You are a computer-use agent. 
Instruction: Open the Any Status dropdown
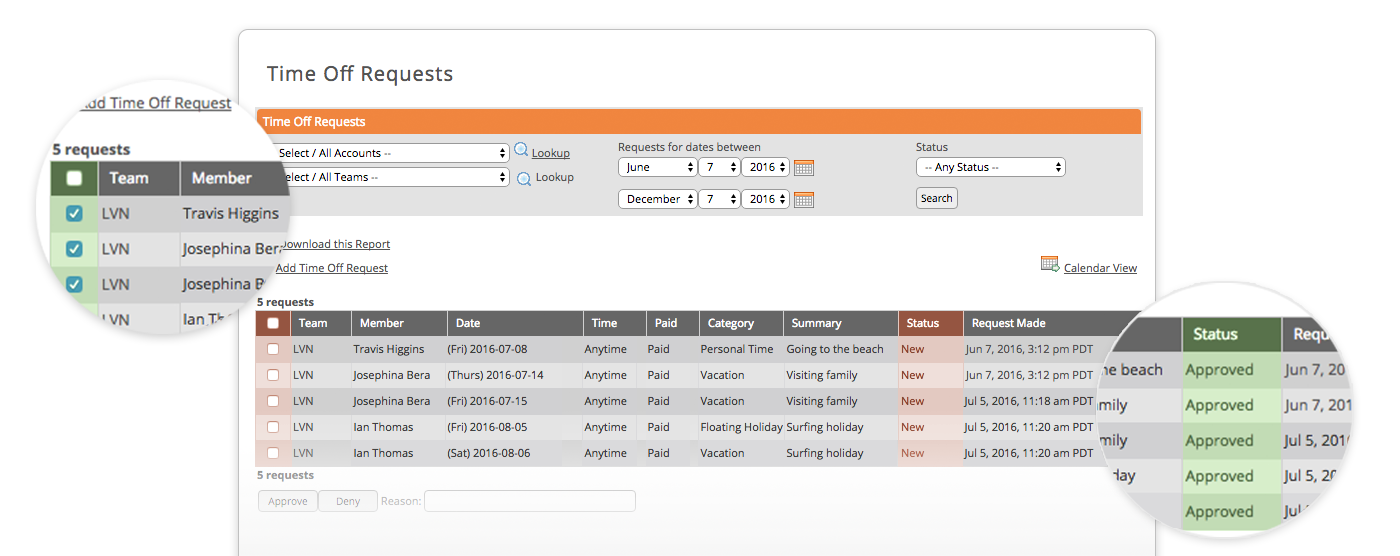(x=991, y=167)
